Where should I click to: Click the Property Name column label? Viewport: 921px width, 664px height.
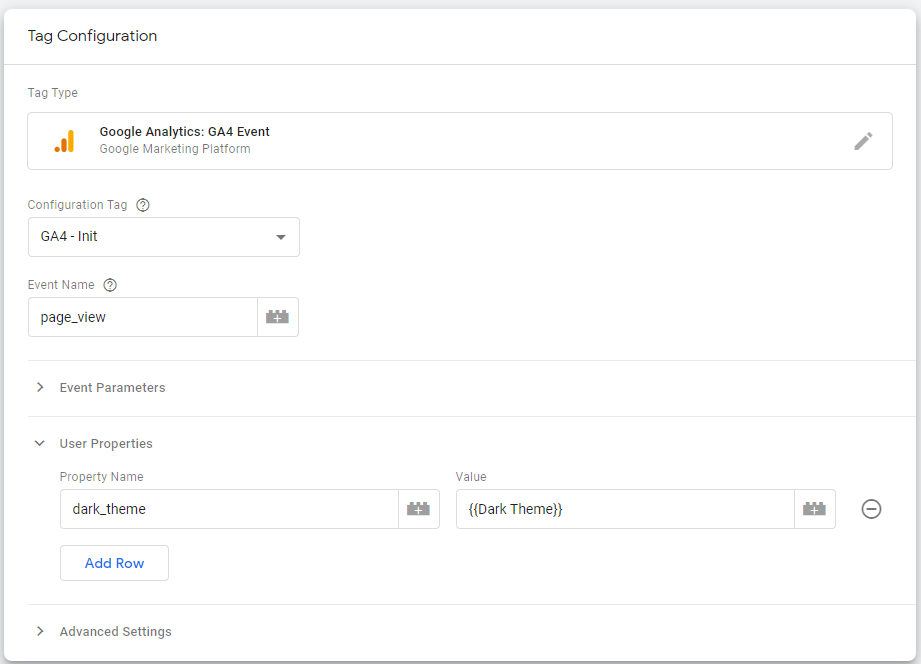102,477
